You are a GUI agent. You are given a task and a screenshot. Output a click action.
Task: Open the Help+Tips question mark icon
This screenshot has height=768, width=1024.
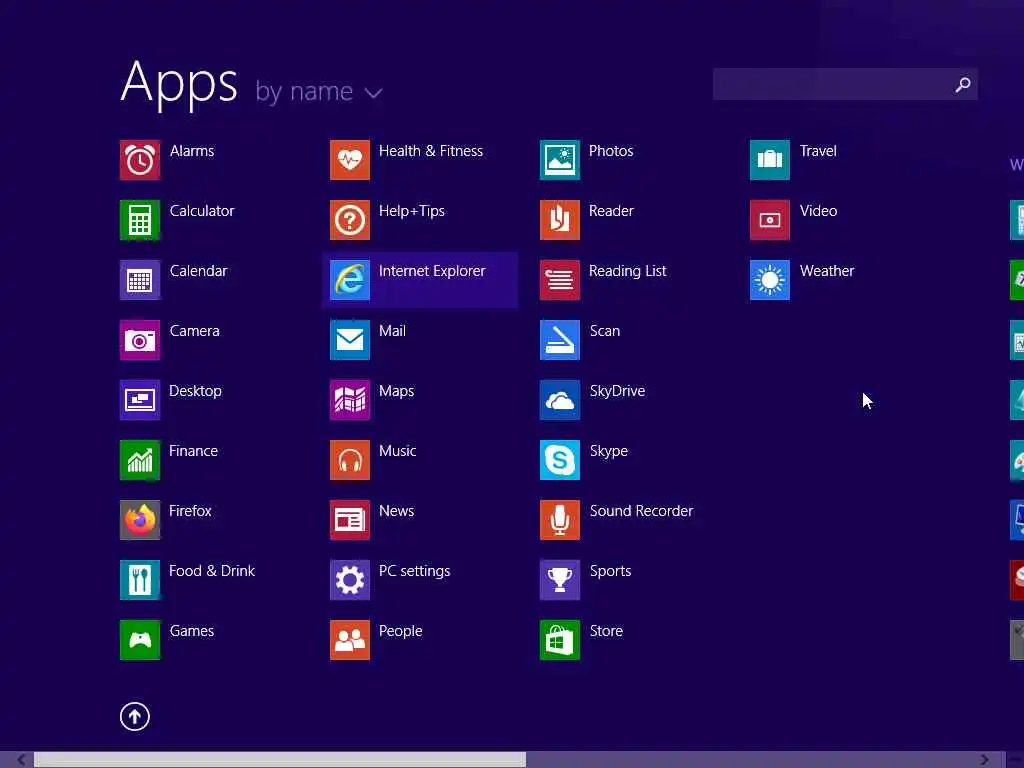(350, 220)
